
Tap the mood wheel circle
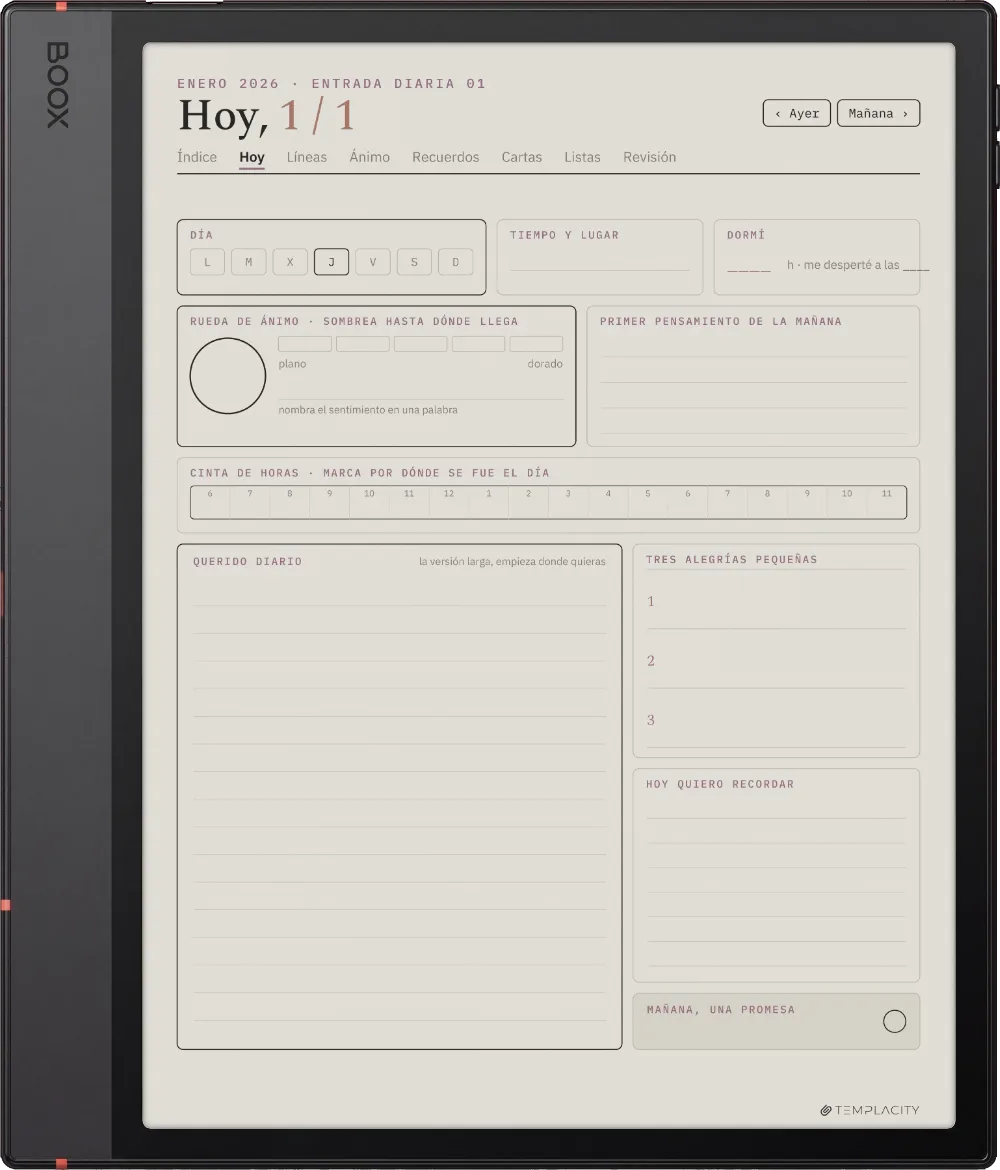[228, 376]
